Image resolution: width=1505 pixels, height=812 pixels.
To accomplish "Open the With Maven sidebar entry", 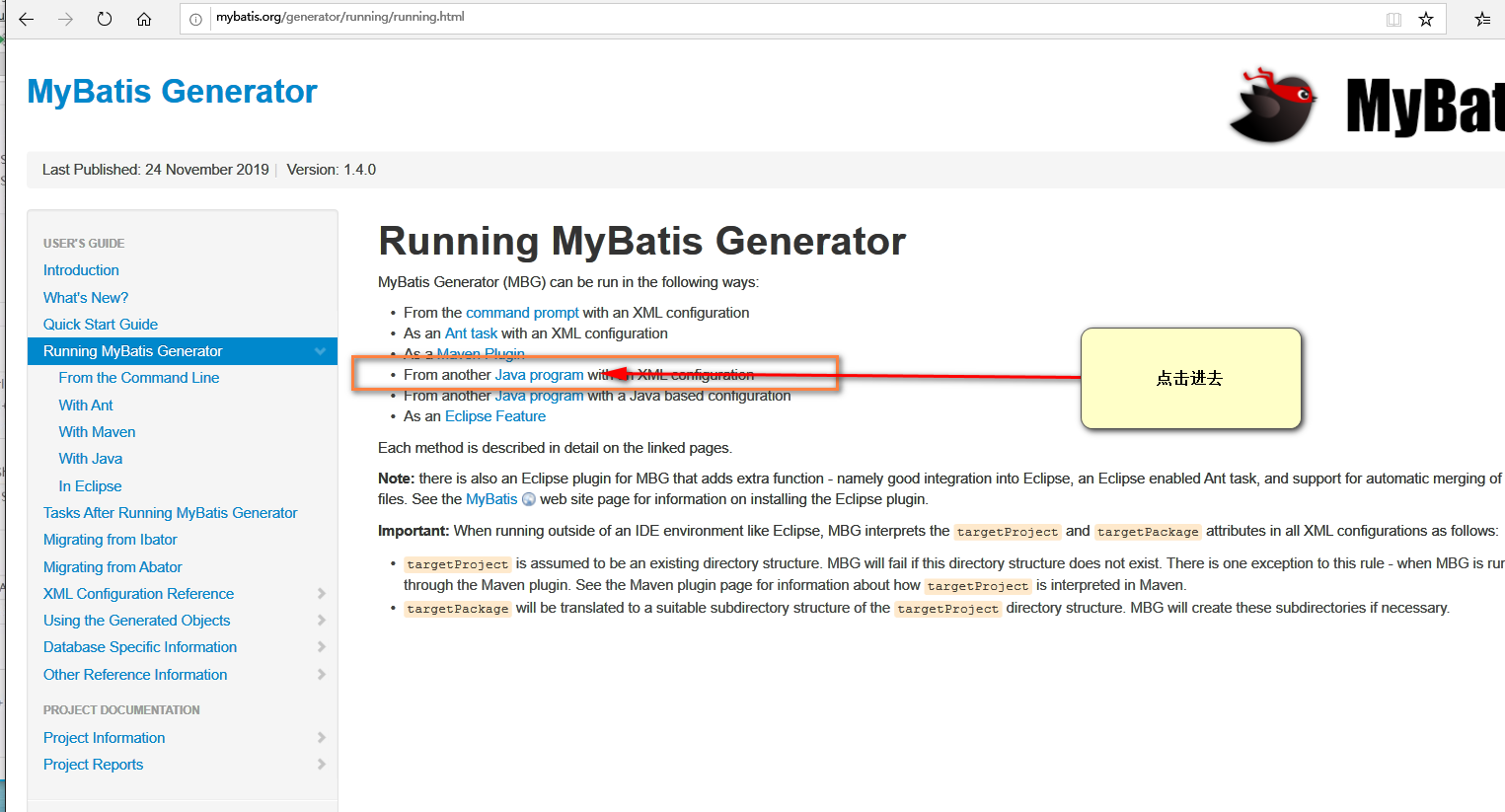I will tap(97, 432).
